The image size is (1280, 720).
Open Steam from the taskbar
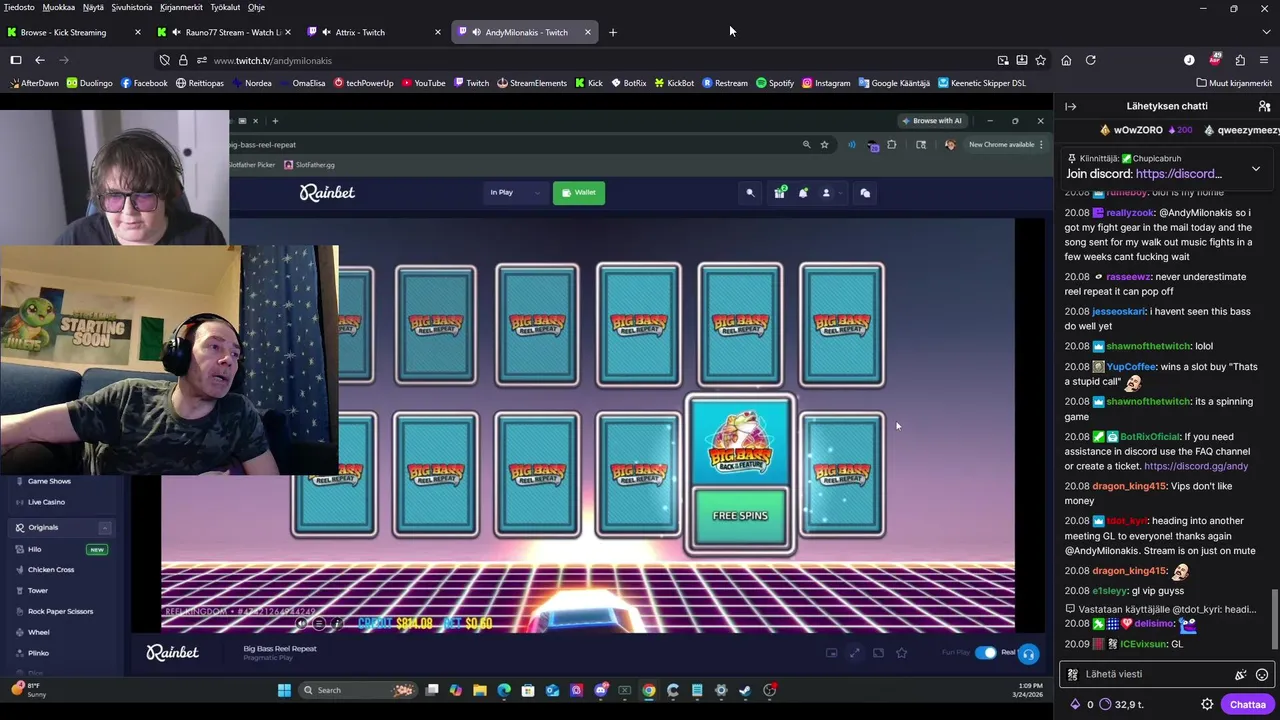point(745,690)
